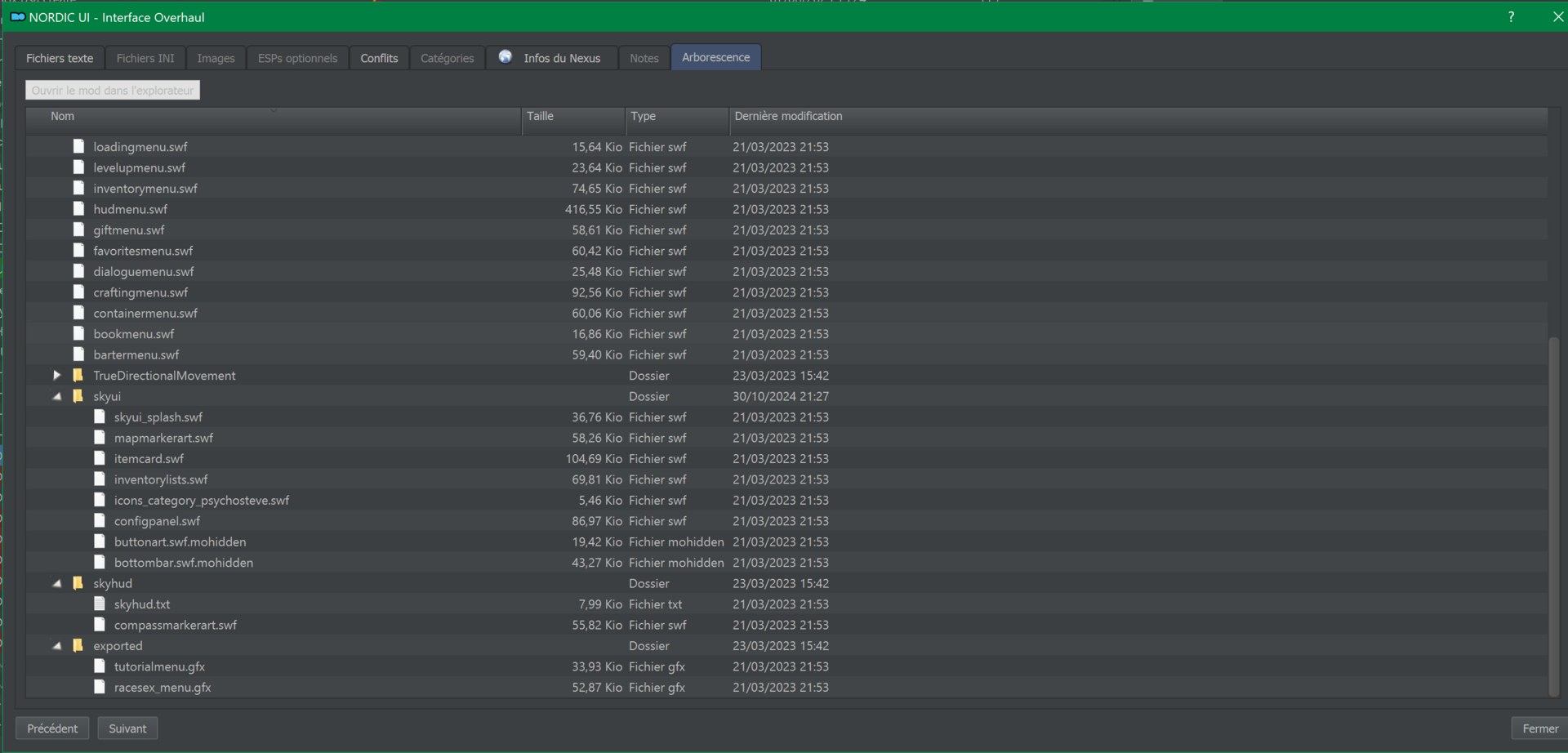The image size is (1568, 753).
Task: Click the TrueDirectionalMovement folder icon
Action: [78, 376]
